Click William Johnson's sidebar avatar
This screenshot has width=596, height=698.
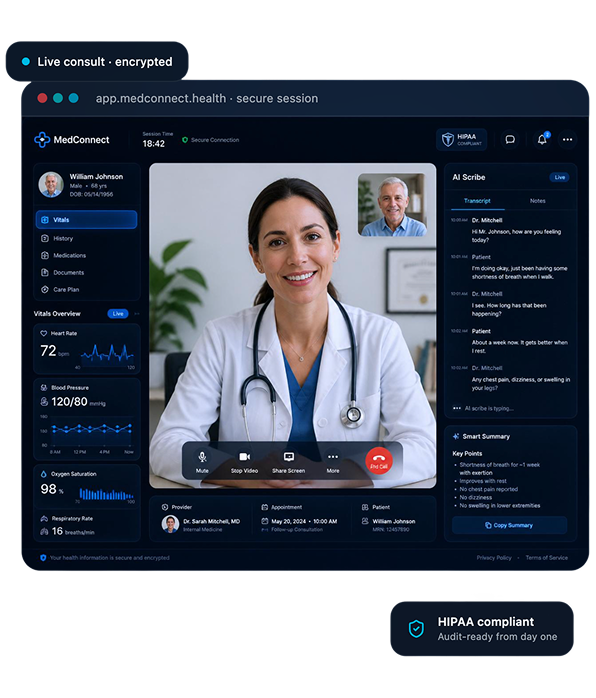point(51,185)
